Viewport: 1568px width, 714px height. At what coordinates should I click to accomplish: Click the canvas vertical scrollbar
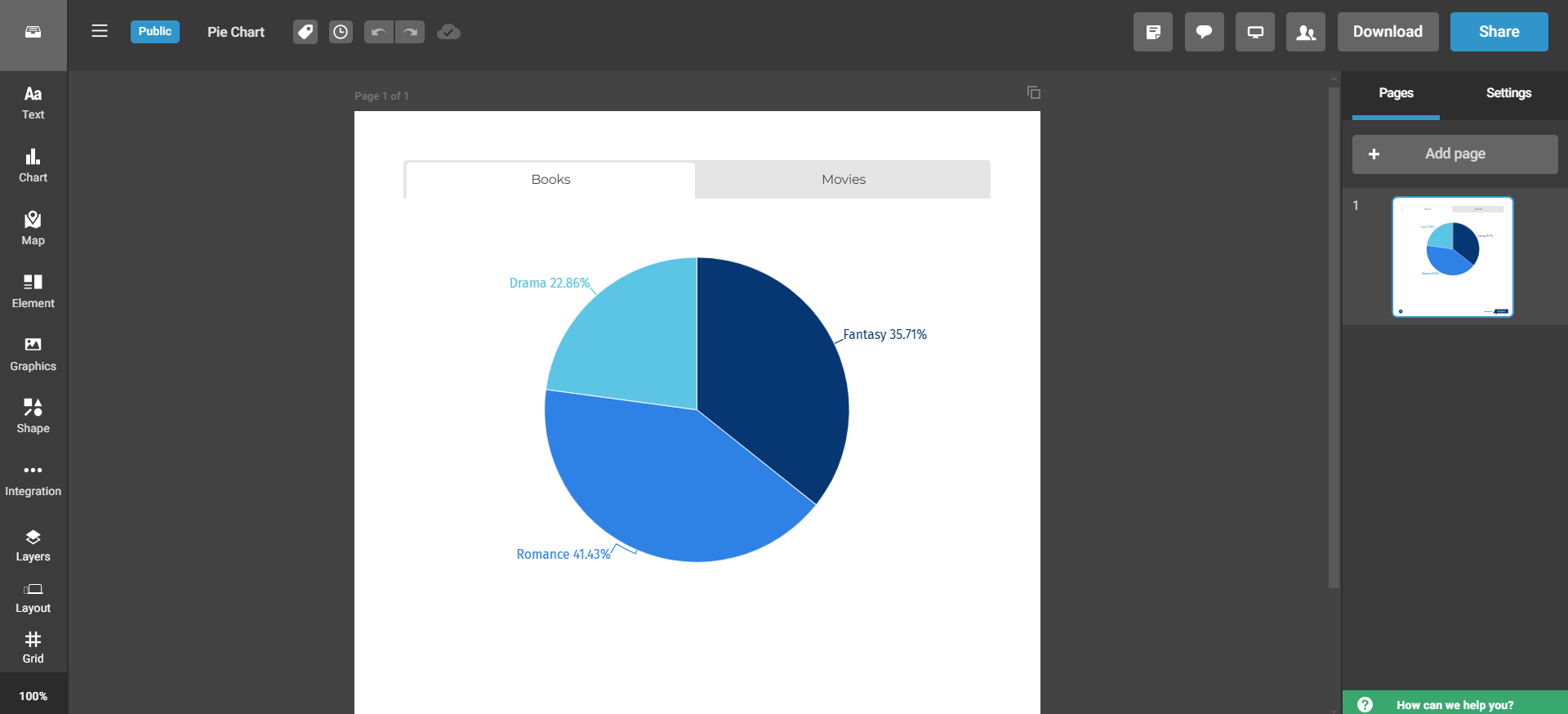tap(1334, 337)
